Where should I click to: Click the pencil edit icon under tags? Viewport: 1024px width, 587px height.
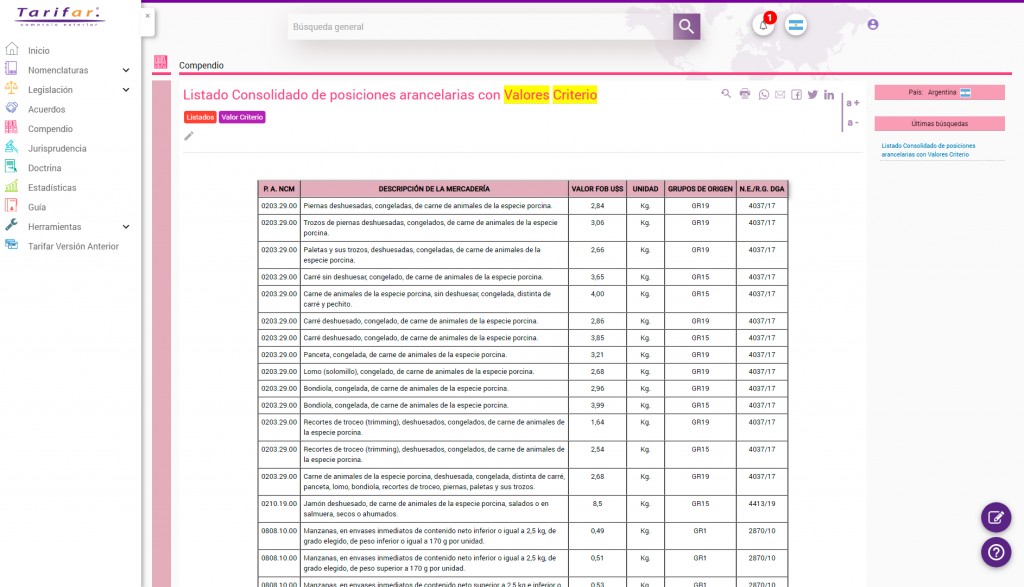189,136
